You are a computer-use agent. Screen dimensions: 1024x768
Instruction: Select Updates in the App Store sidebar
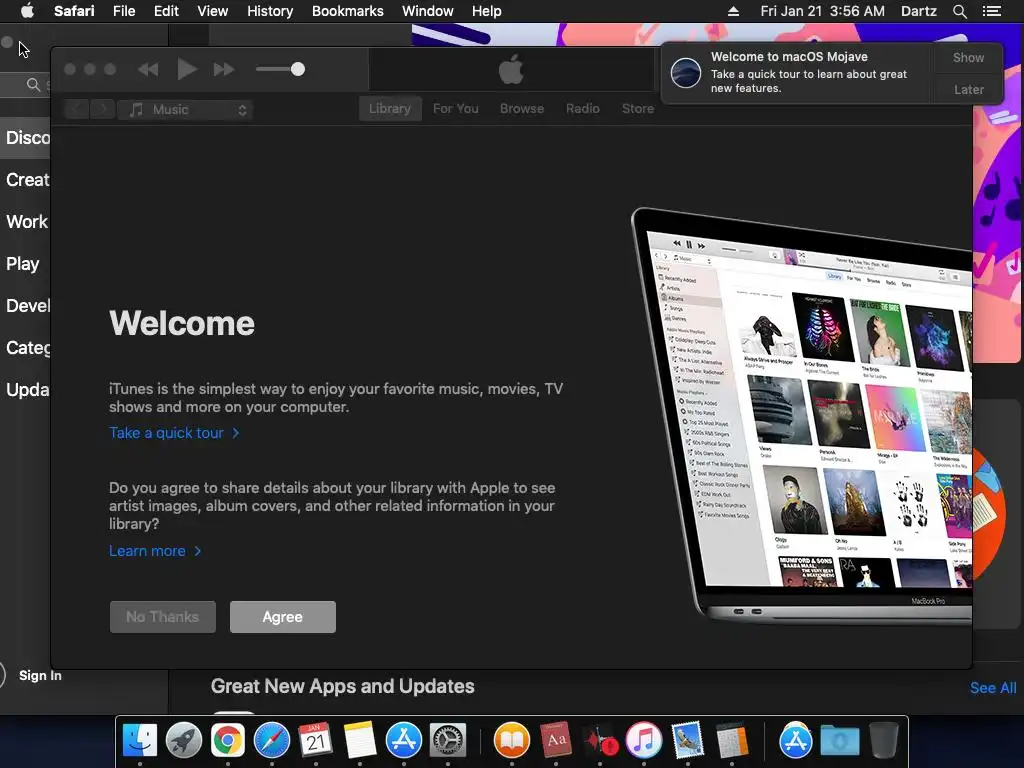pyautogui.click(x=26, y=390)
